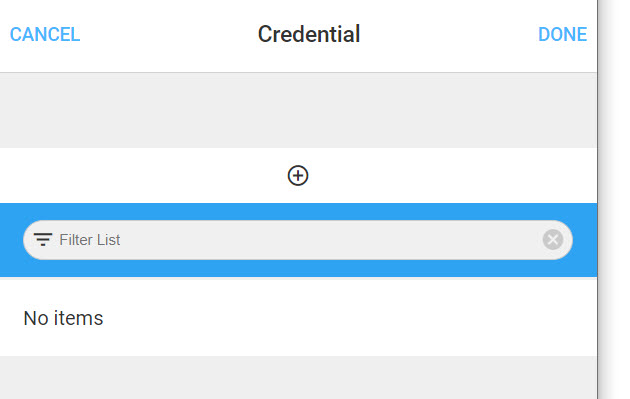Select the No items row

click(x=299, y=317)
